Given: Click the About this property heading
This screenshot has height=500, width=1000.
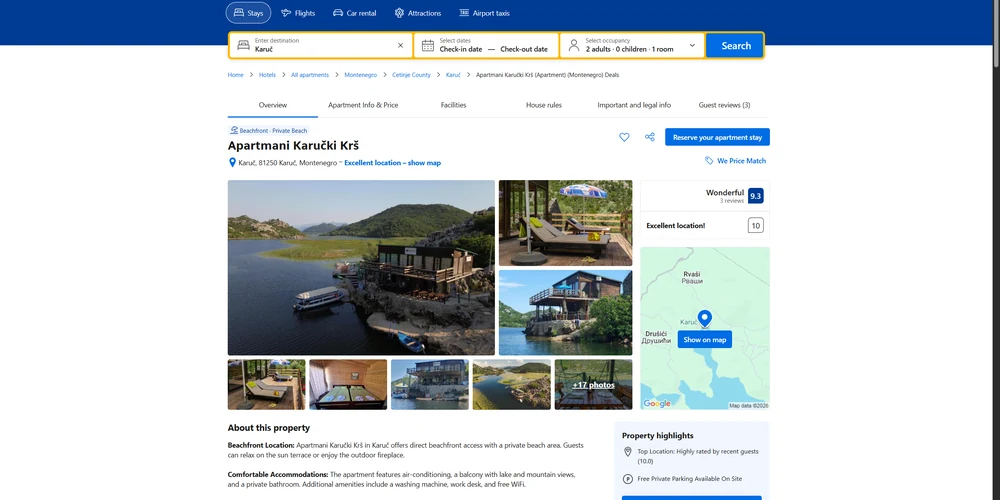Looking at the screenshot, I should [x=268, y=428].
